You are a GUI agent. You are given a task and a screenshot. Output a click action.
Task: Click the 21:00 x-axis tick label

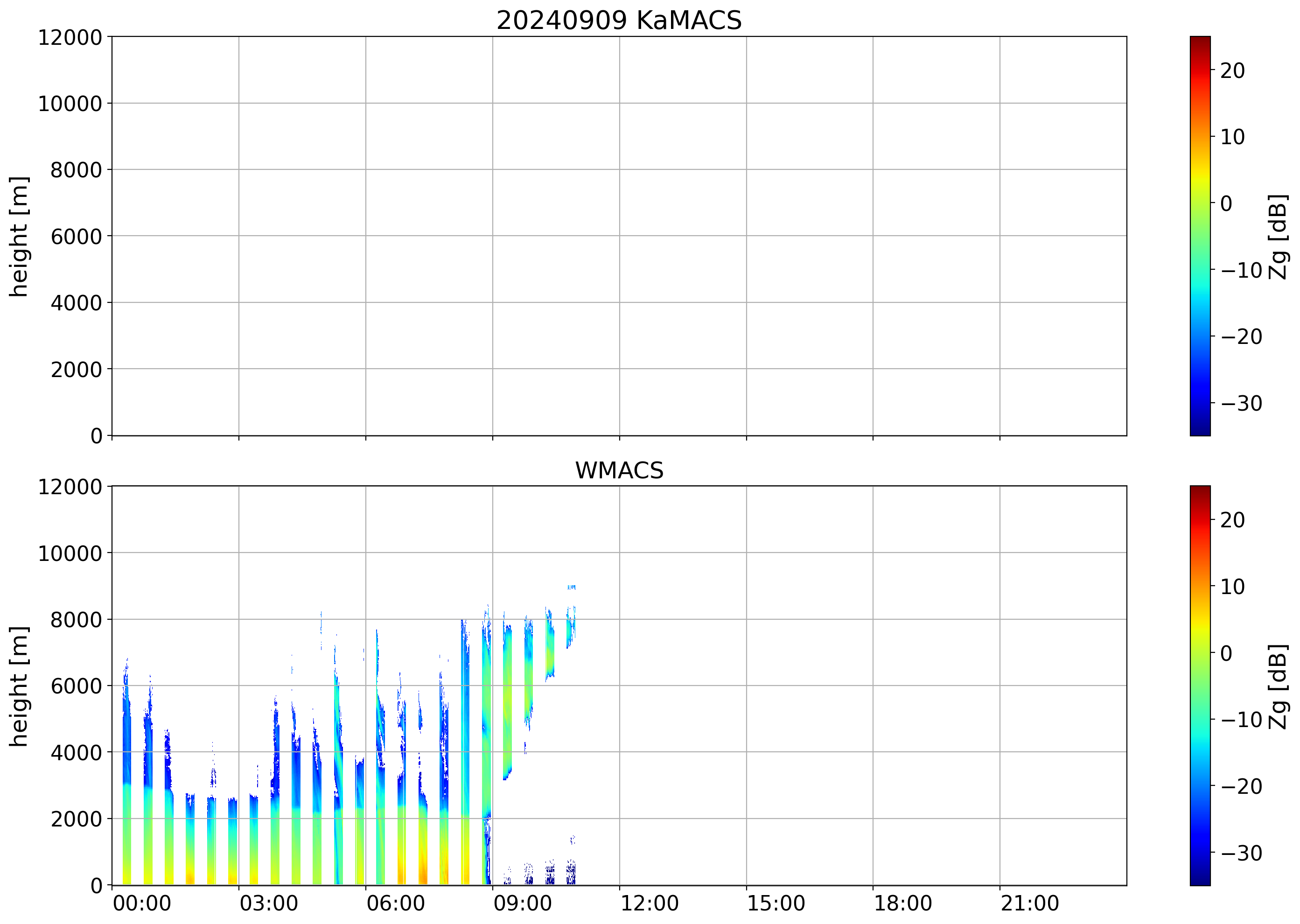point(1029,903)
